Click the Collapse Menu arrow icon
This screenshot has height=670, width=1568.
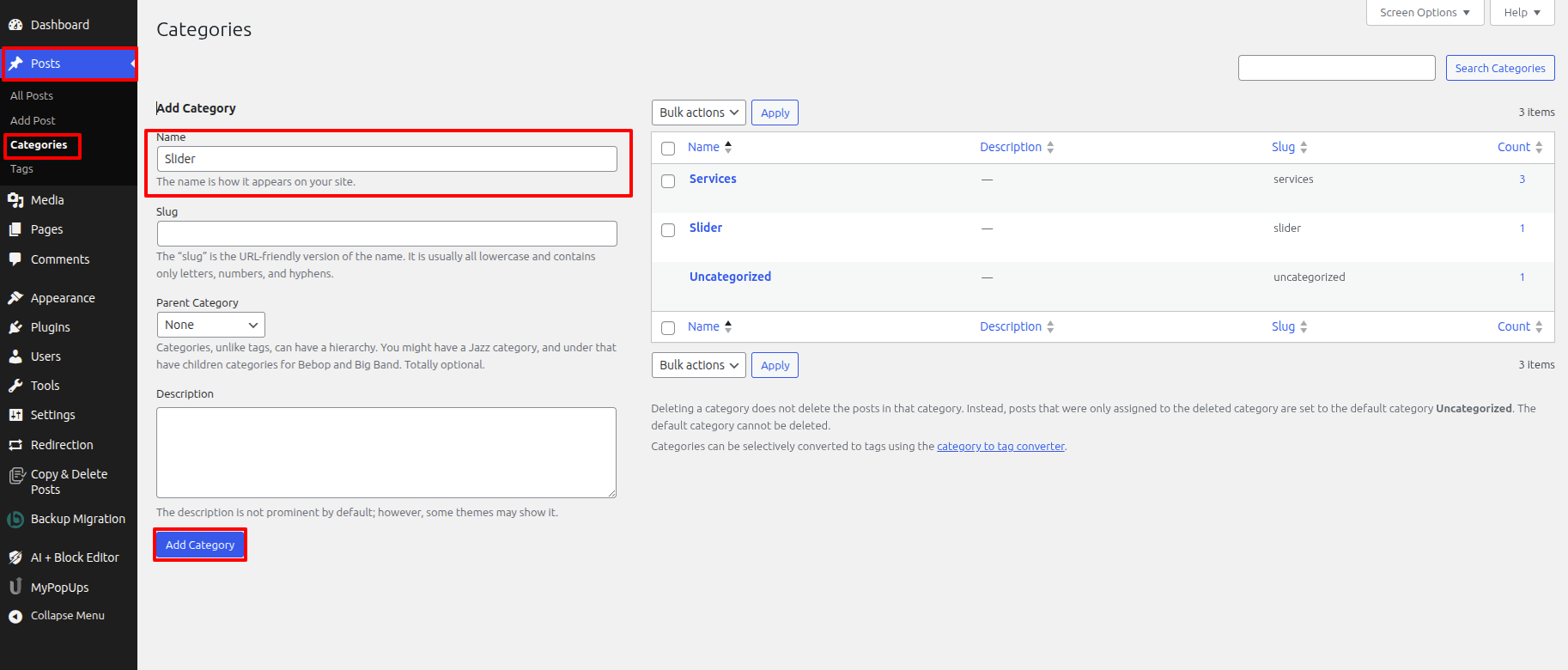tap(15, 616)
